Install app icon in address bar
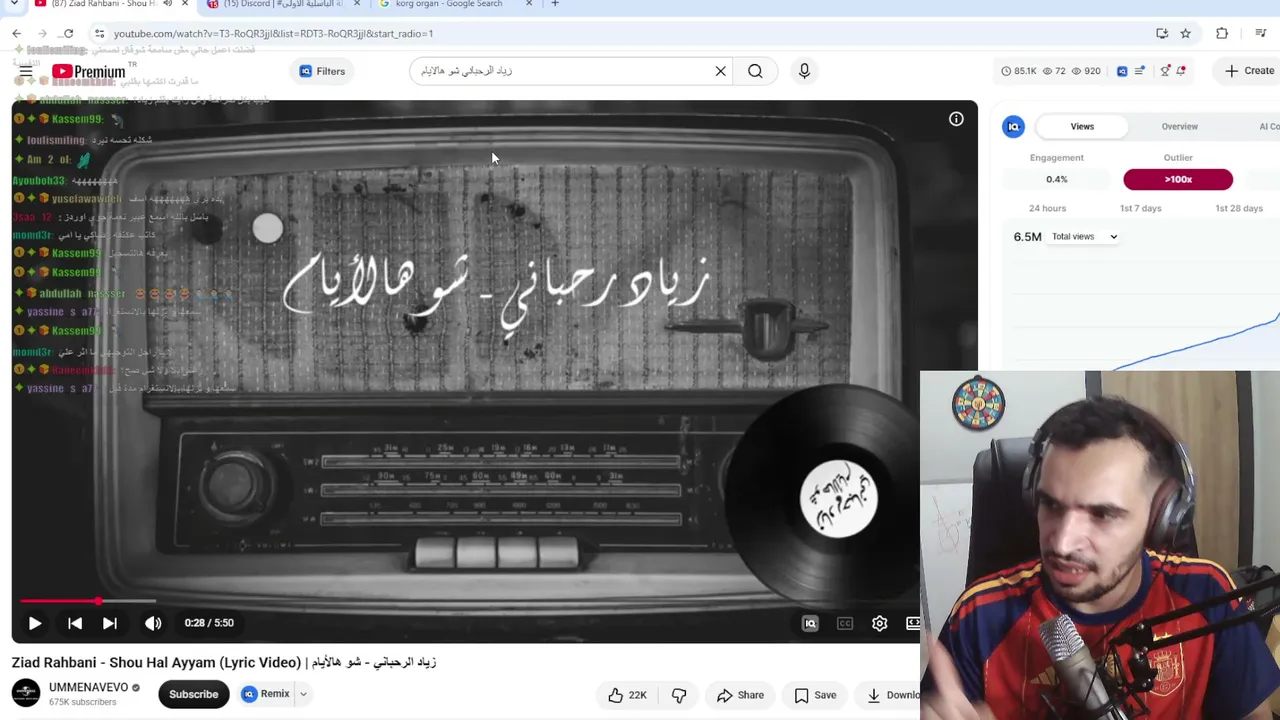This screenshot has height=720, width=1280. tap(1162, 33)
